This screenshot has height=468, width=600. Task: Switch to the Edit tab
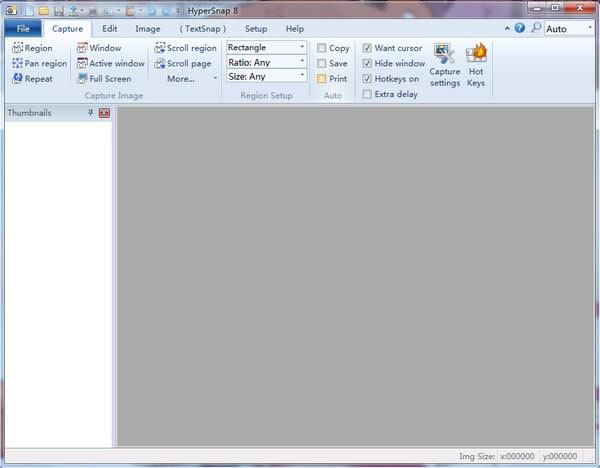[x=109, y=29]
